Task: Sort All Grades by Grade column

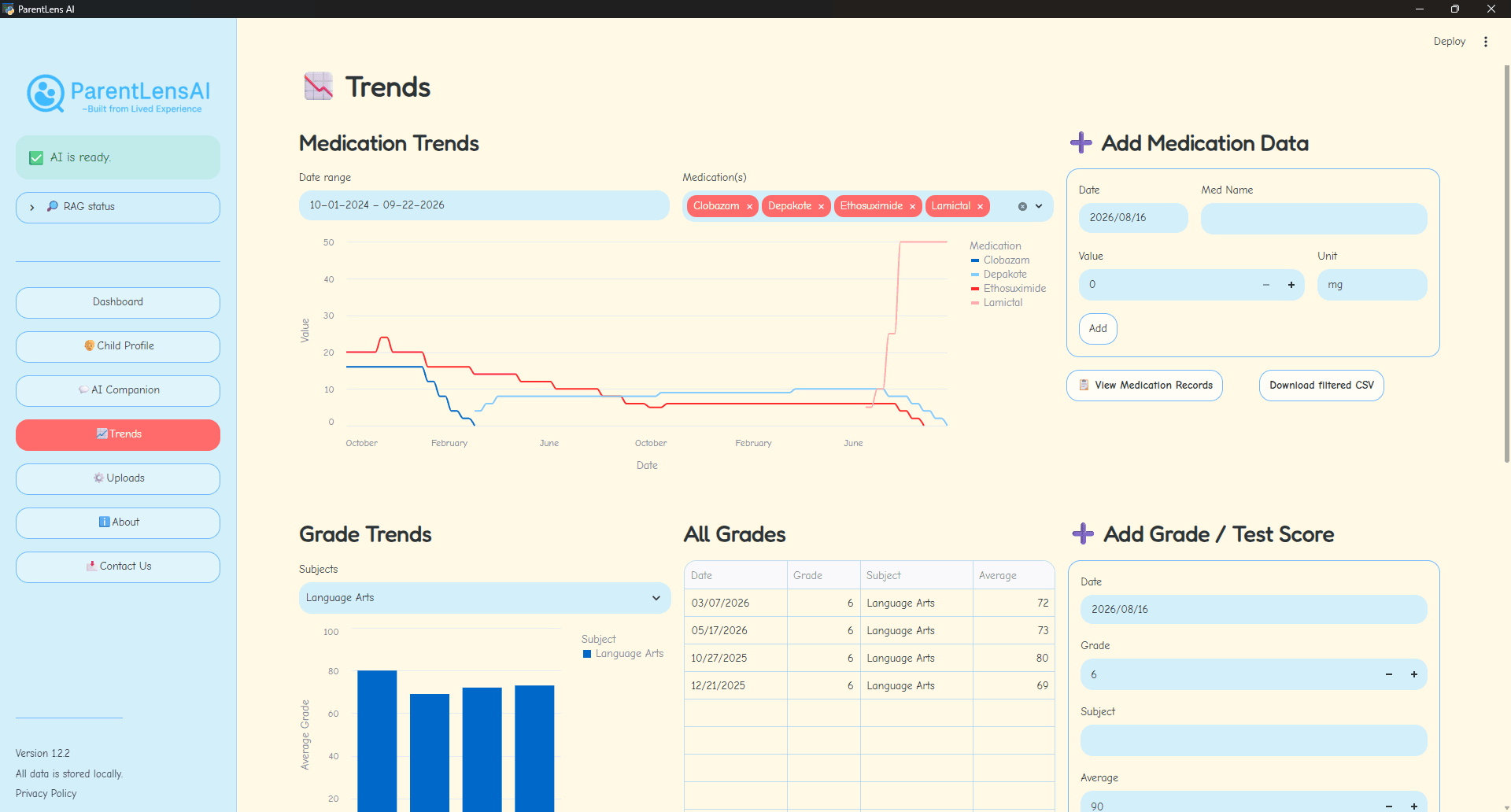Action: (824, 575)
